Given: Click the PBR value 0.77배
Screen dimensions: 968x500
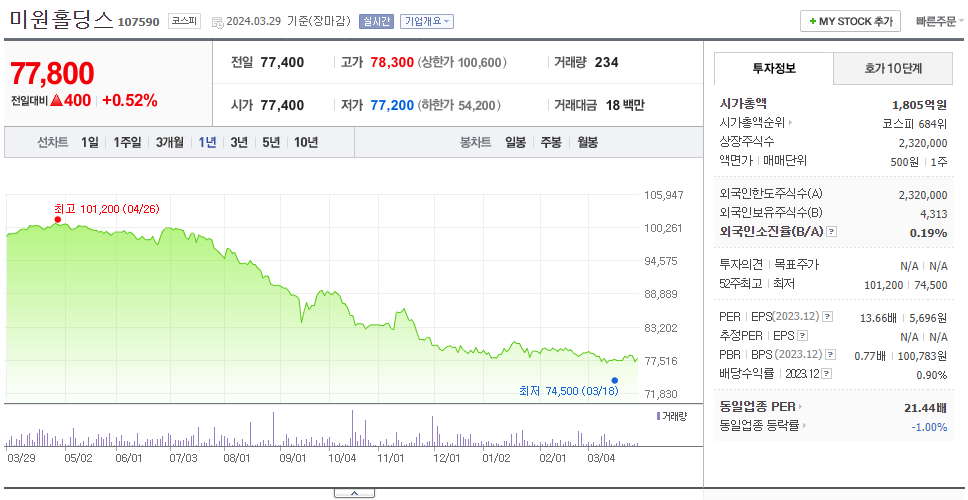Looking at the screenshot, I should [870, 356].
